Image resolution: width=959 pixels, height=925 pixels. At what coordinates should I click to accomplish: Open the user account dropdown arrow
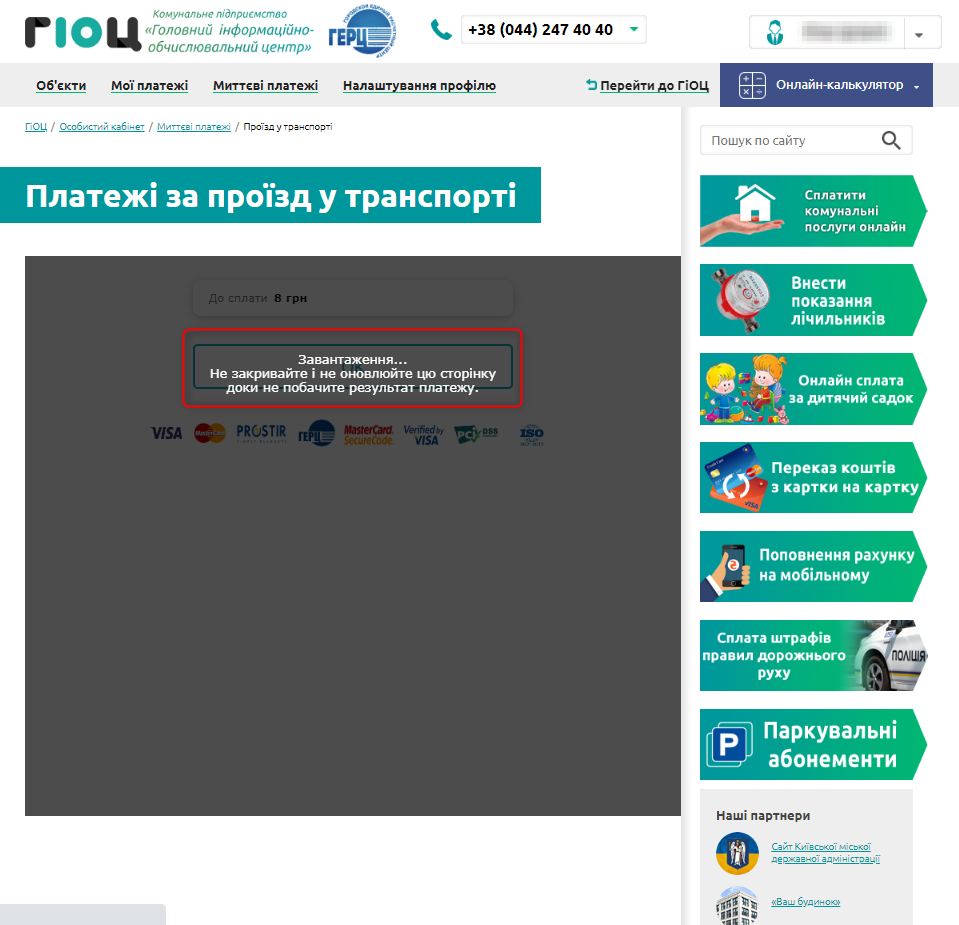point(920,34)
